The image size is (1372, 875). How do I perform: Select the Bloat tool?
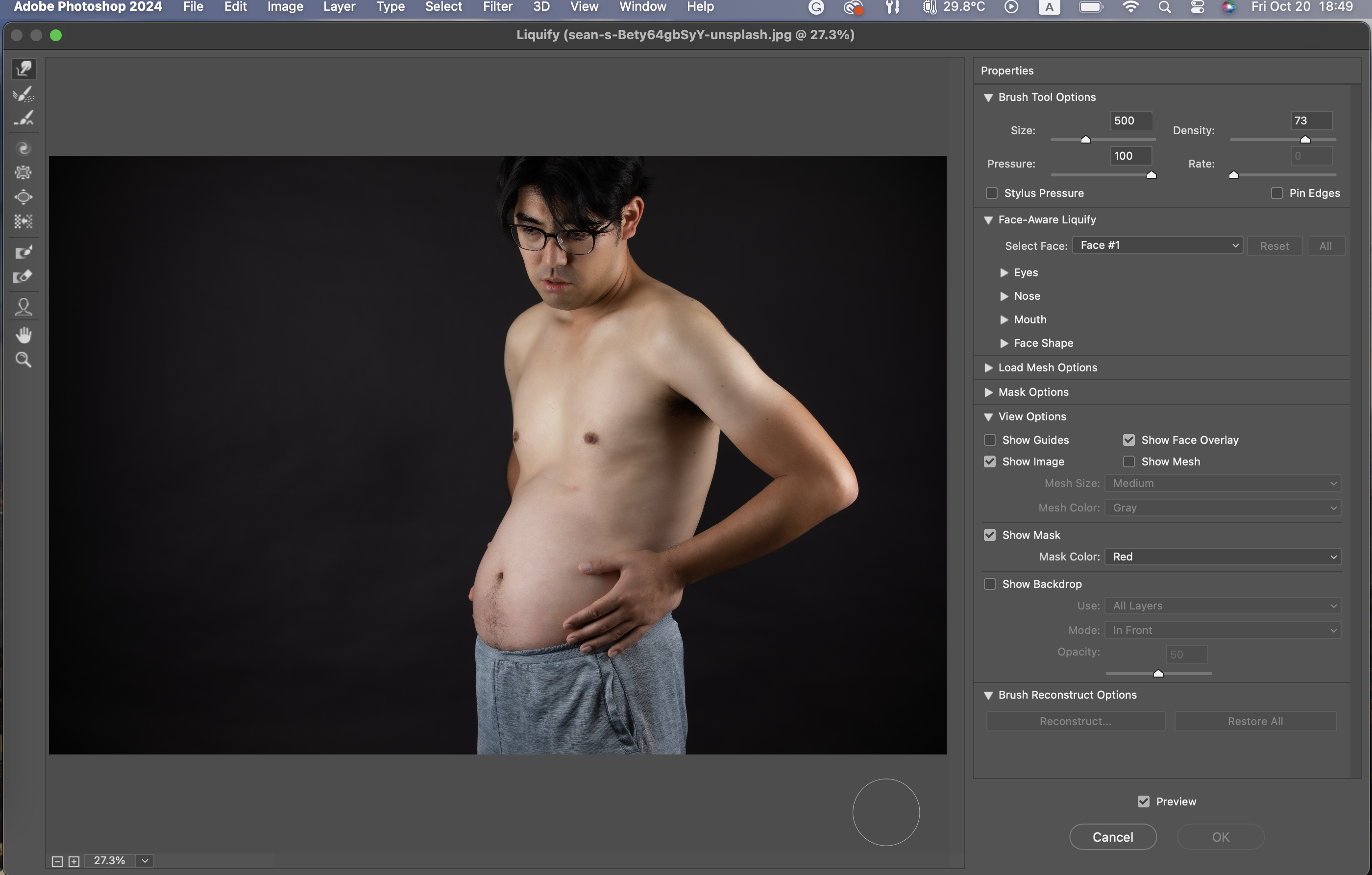pos(24,197)
